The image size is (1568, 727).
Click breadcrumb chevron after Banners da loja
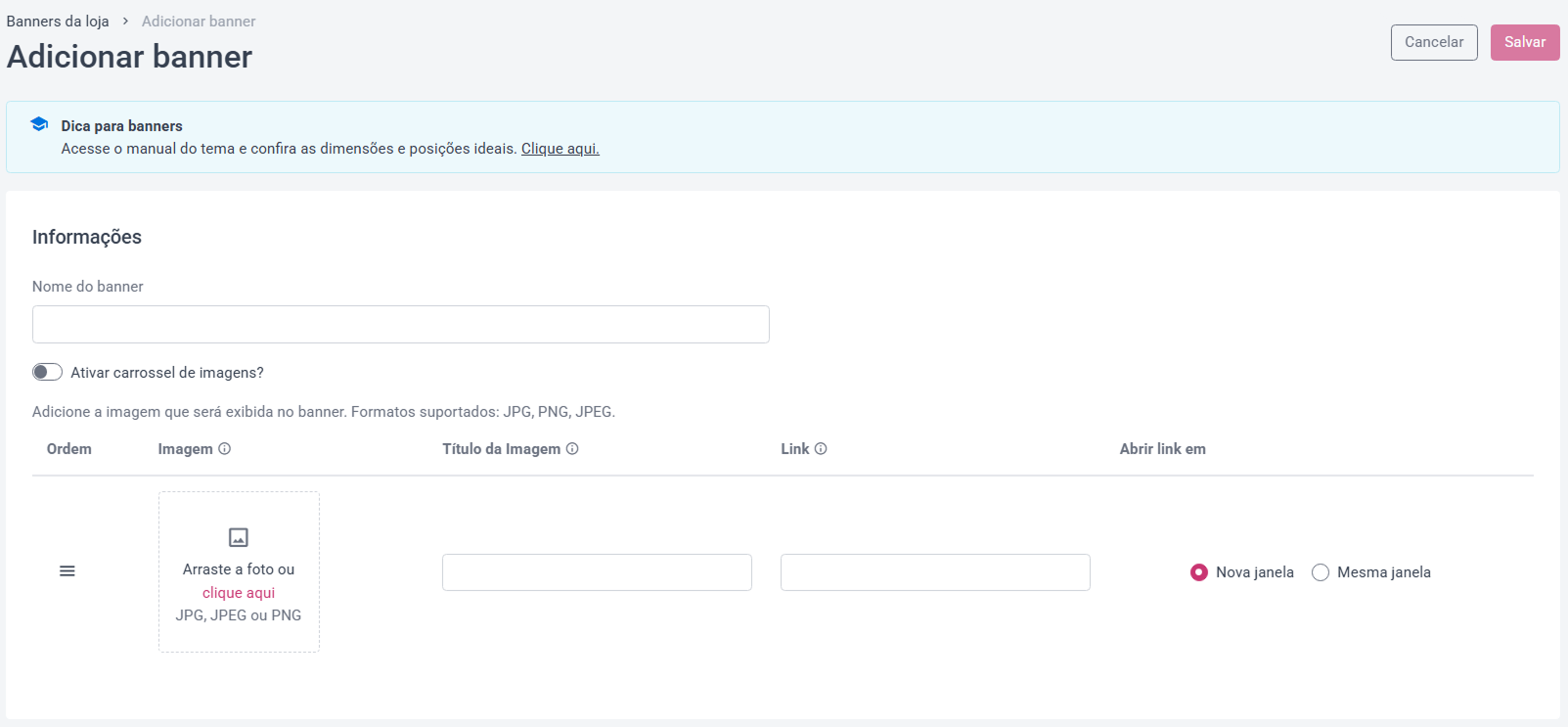(125, 21)
